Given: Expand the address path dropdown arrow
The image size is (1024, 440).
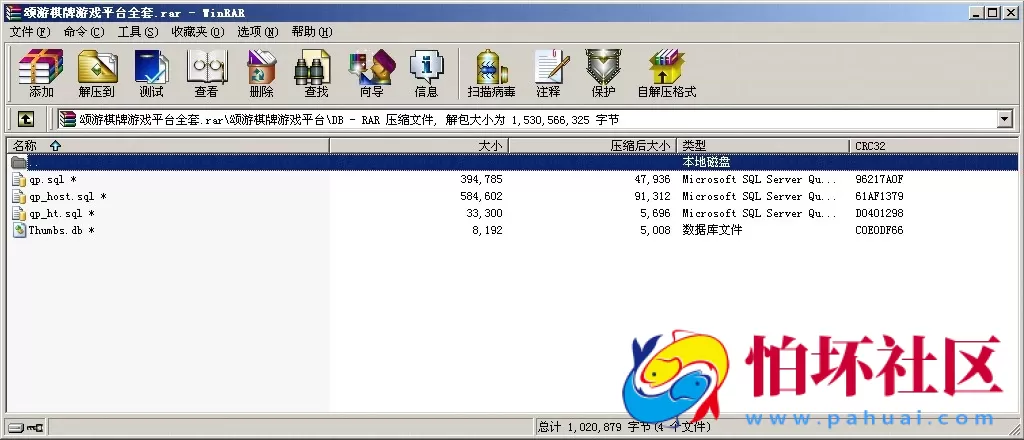Looking at the screenshot, I should click(x=1004, y=119).
